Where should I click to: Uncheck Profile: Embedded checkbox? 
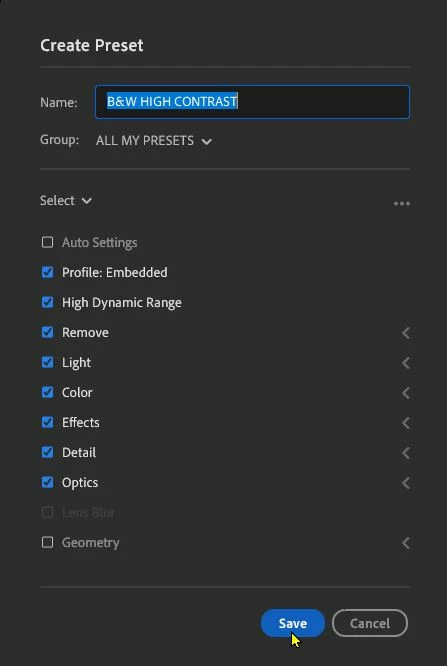tap(47, 272)
